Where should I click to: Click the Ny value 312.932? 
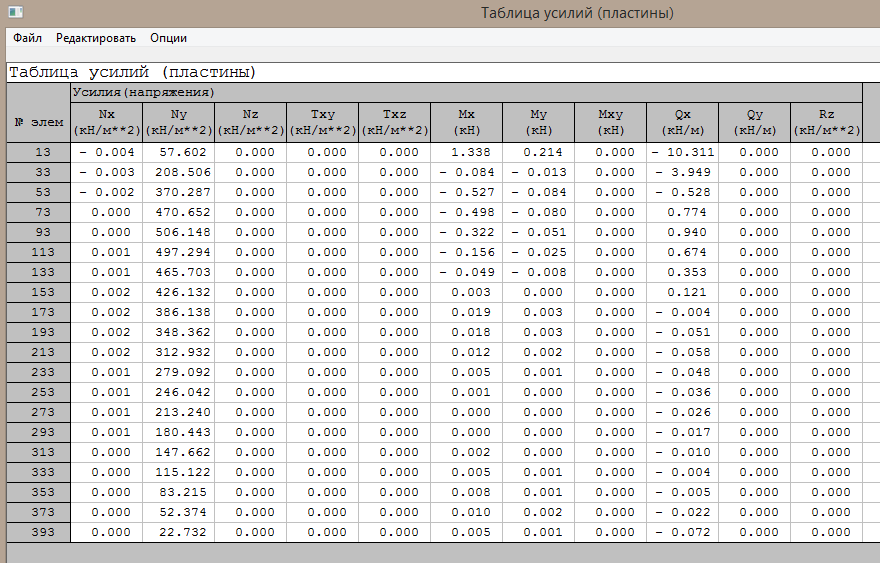(178, 353)
